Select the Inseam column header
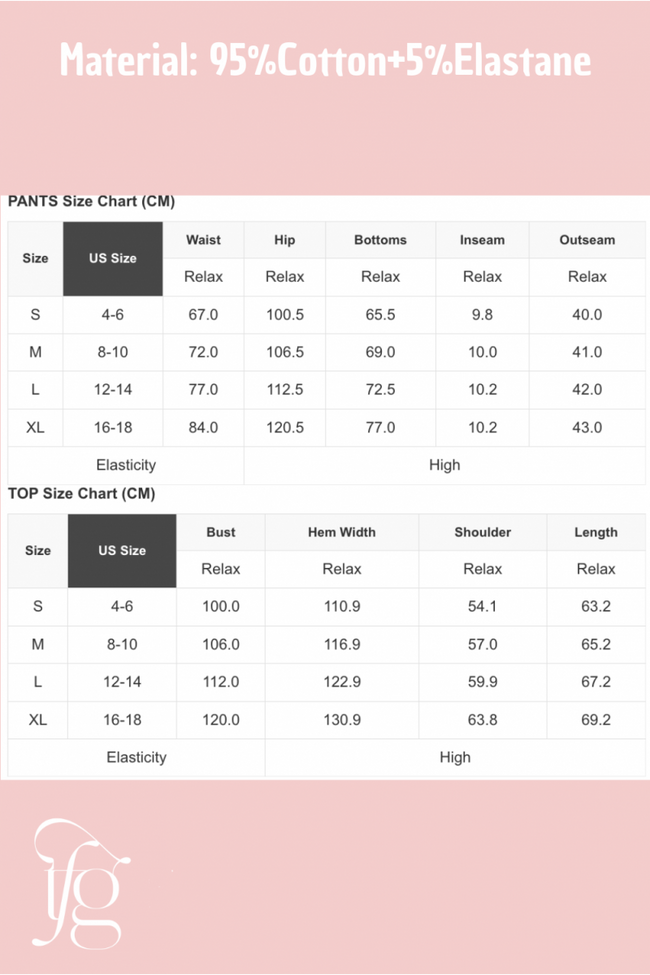The height and width of the screenshot is (975, 650). [x=482, y=240]
